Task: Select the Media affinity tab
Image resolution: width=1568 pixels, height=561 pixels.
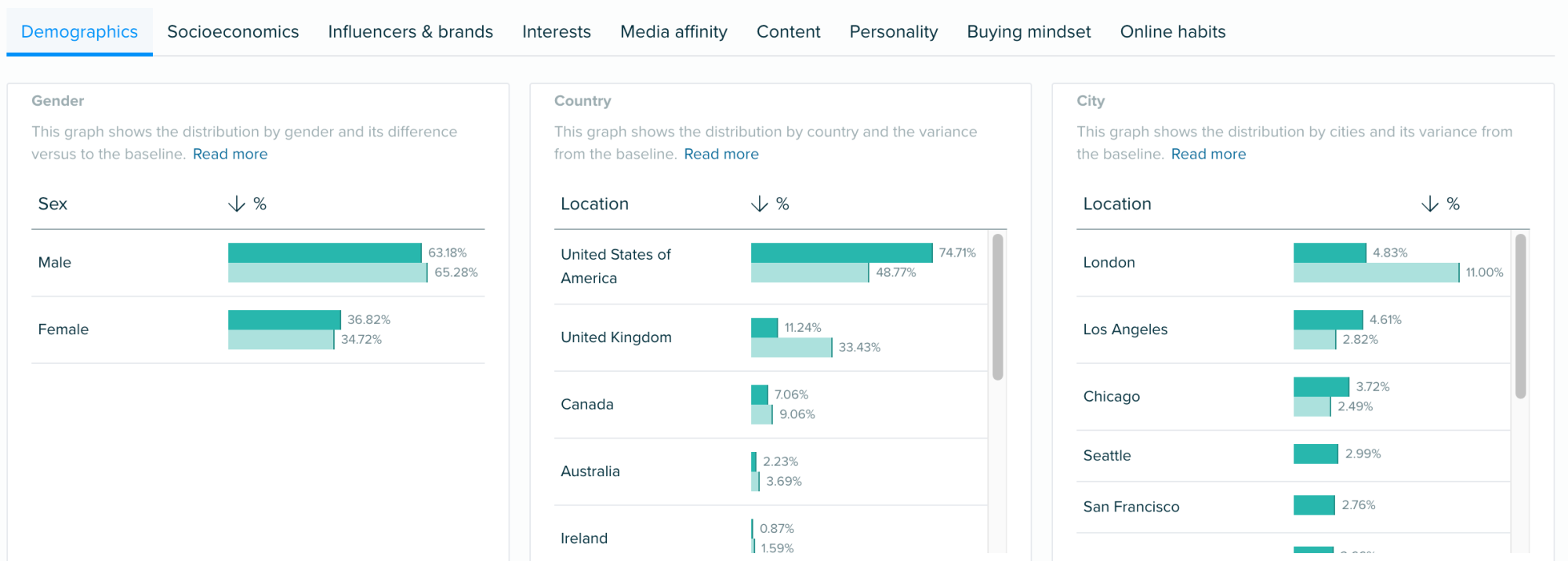Action: click(673, 31)
